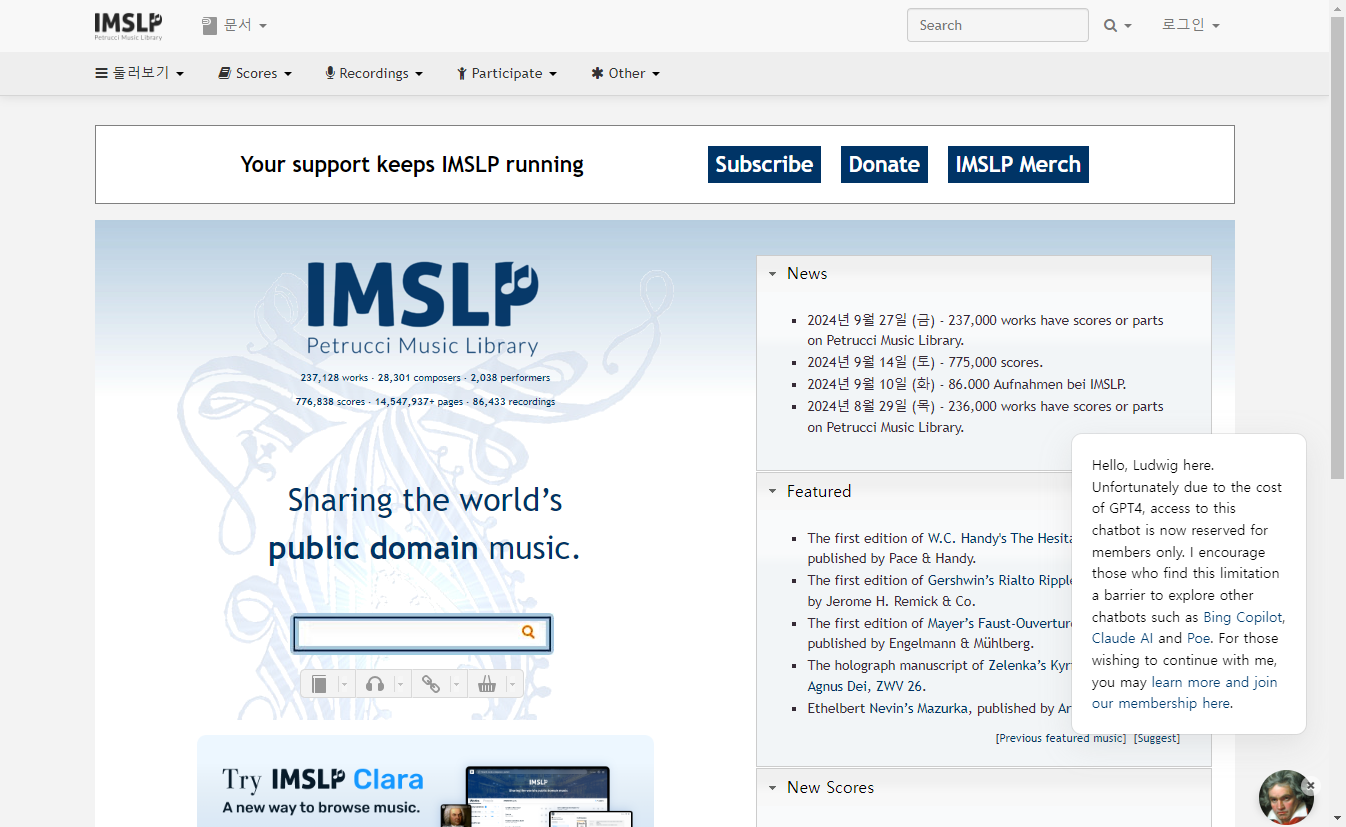Open Mayer's Faust-Ouverture link
1346x827 pixels.
999,623
